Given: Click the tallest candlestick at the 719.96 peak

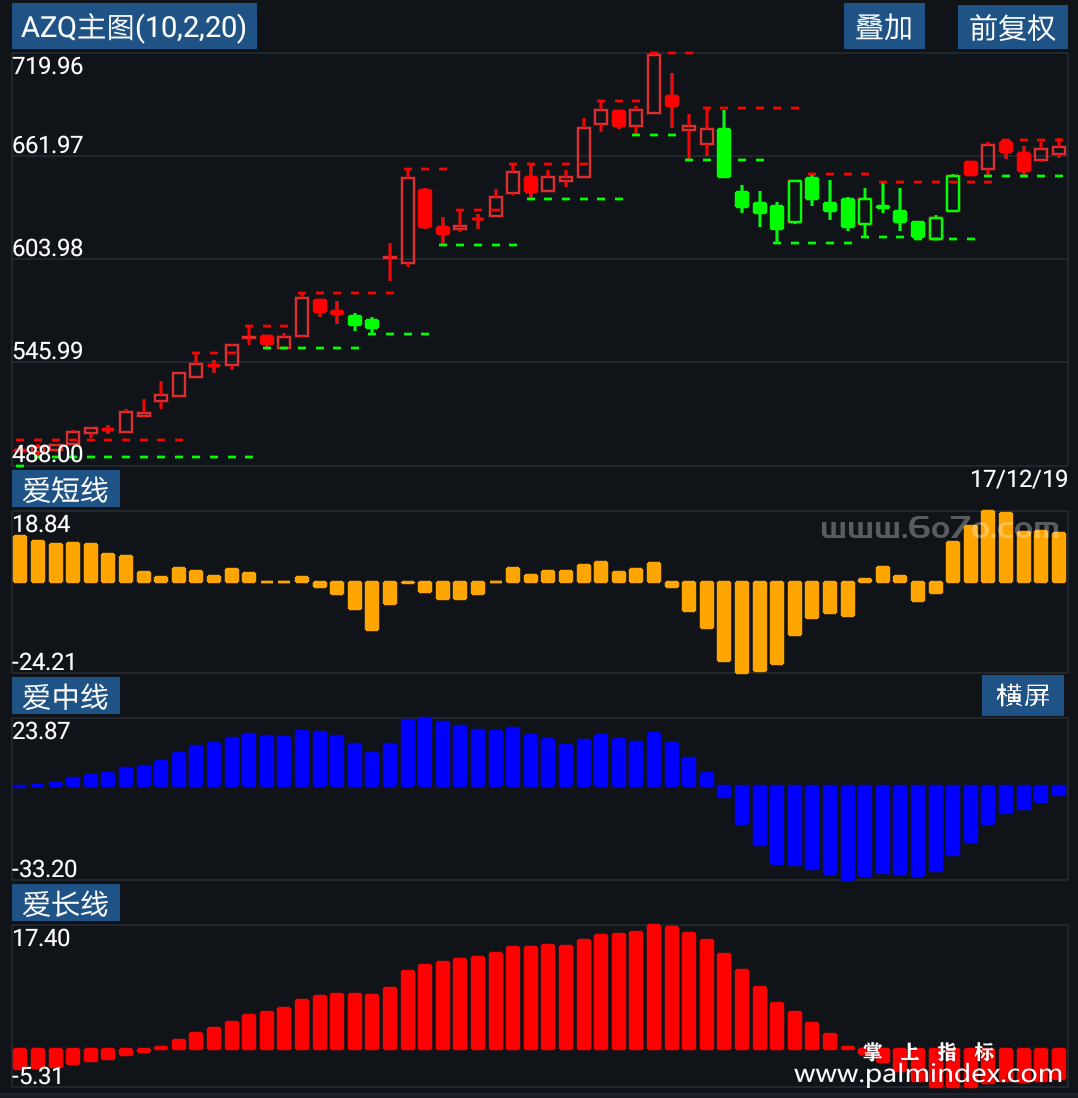Looking at the screenshot, I should point(654,83).
